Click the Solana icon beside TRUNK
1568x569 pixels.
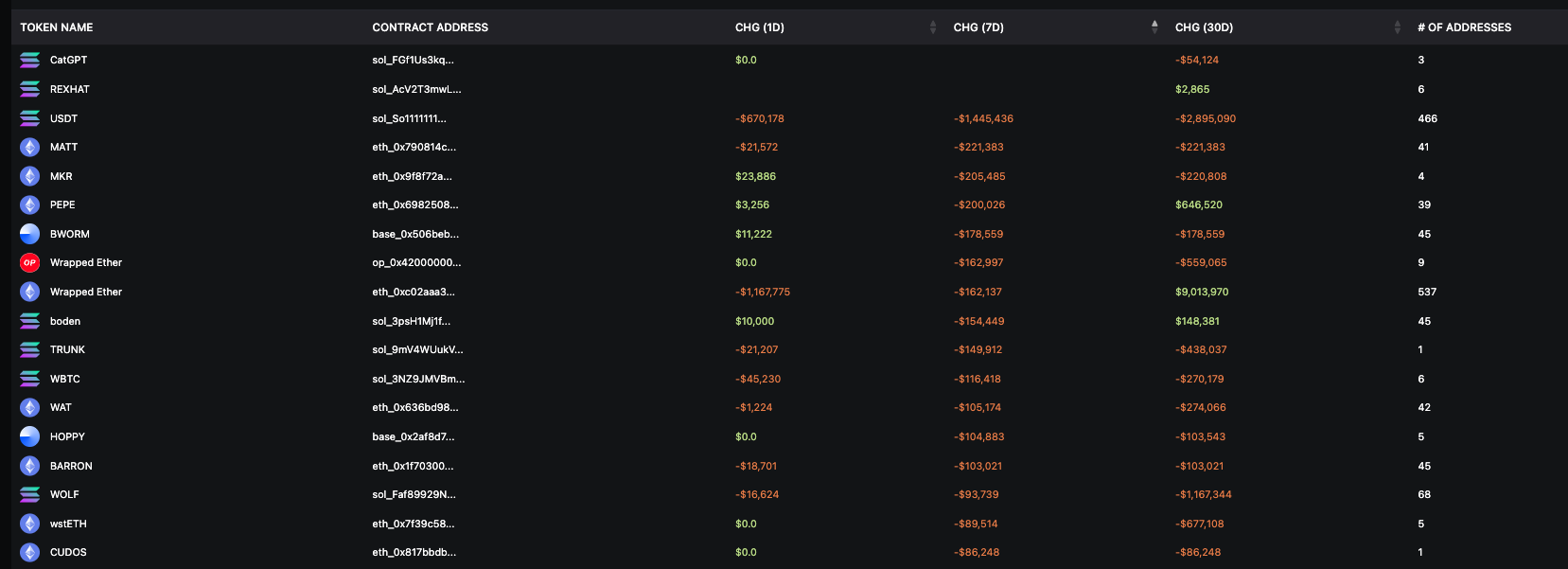30,349
